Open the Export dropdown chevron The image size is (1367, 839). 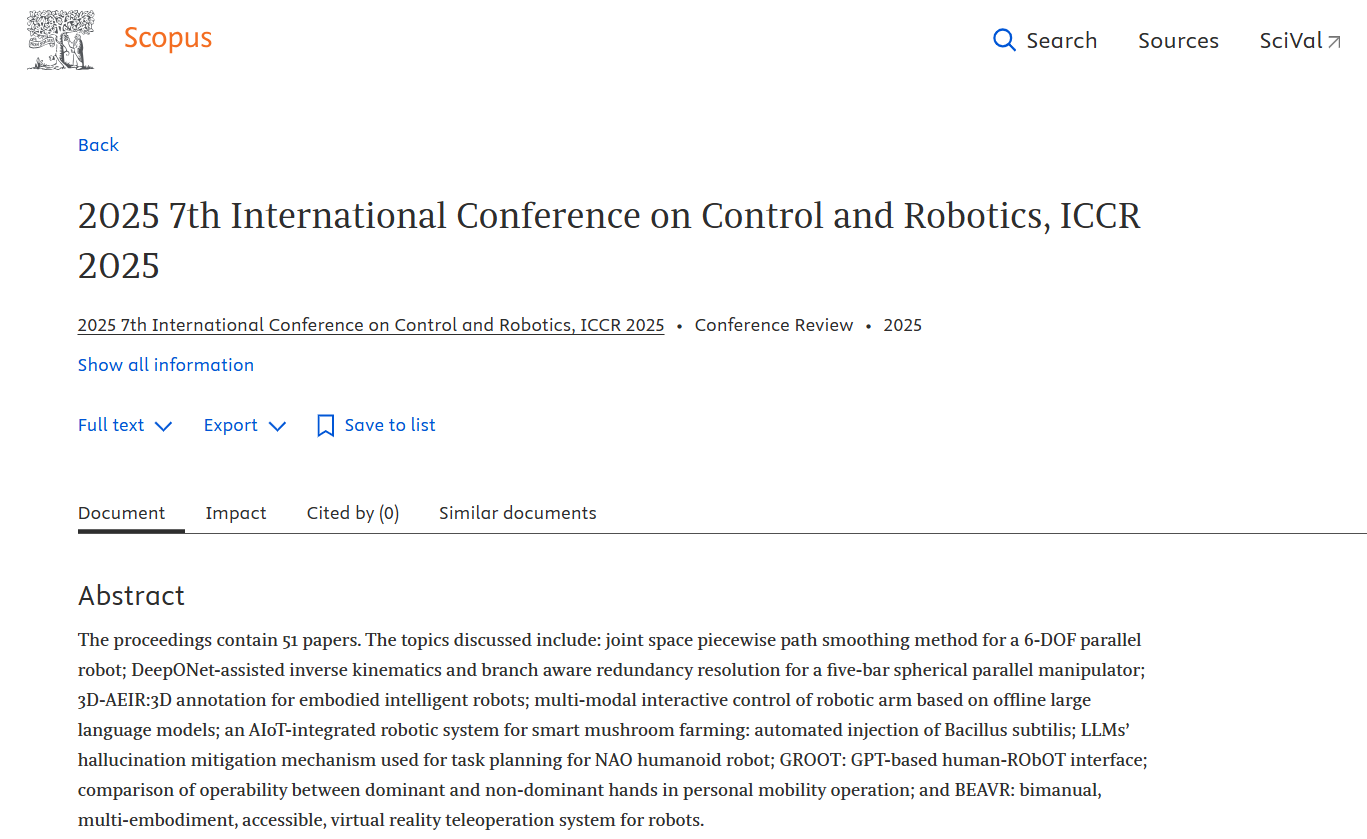[278, 426]
